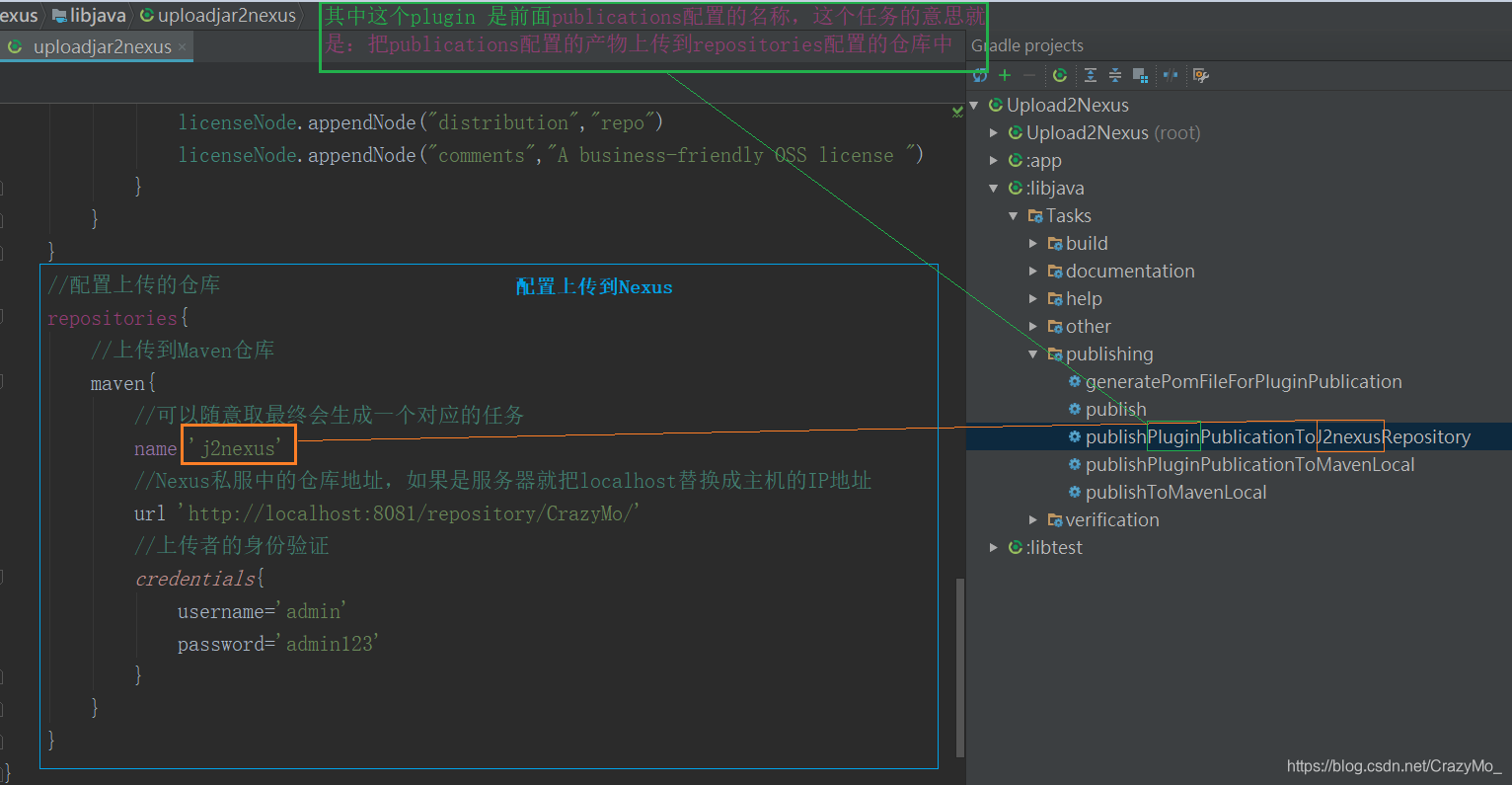The width and height of the screenshot is (1512, 785).
Task: Close the uploadjar2nexus editor tab
Action: tap(183, 46)
